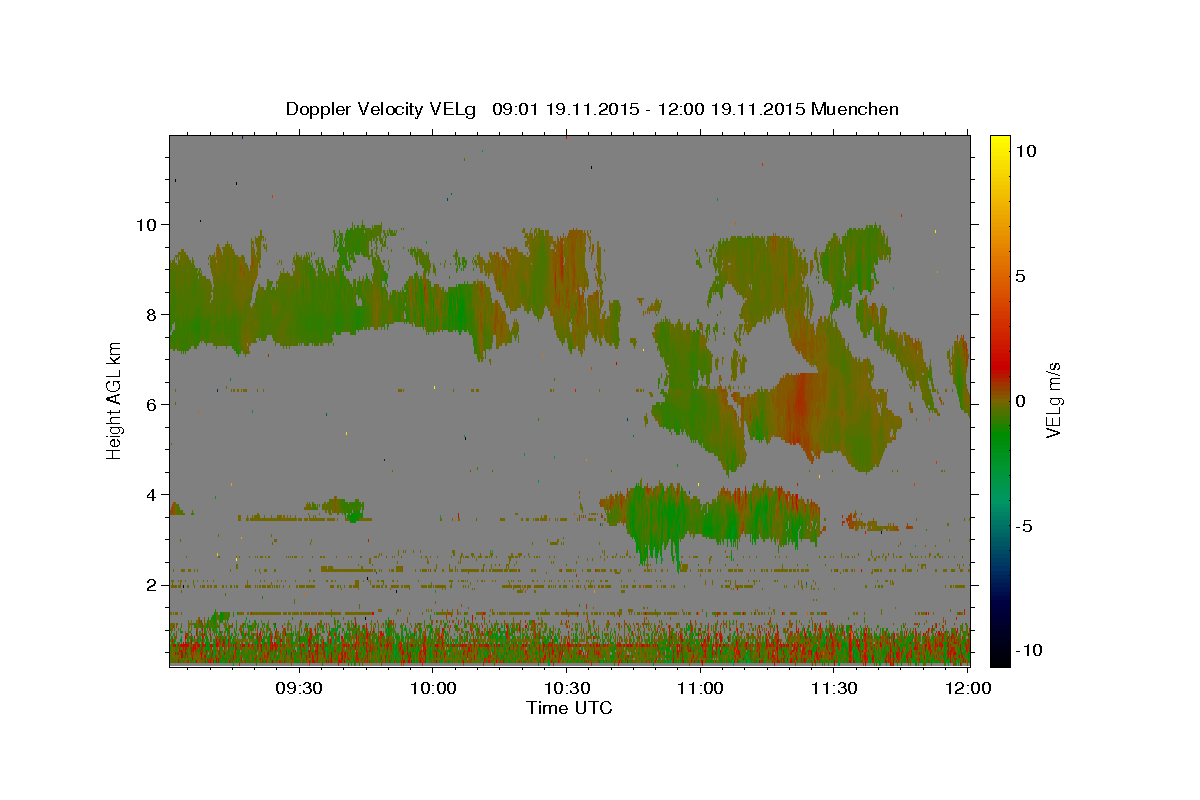This screenshot has height=800, width=1200.
Task: Select the 10:00 time tick label
Action: [x=433, y=689]
